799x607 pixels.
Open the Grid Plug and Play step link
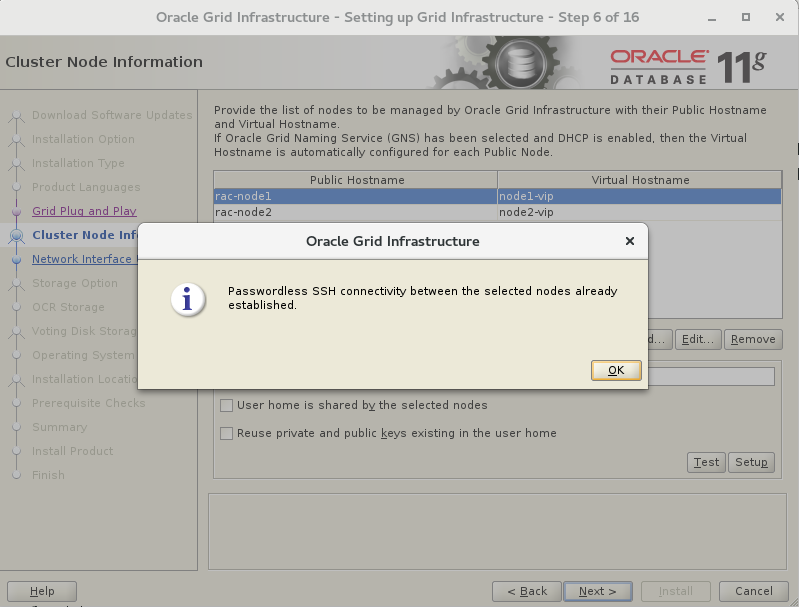(84, 211)
